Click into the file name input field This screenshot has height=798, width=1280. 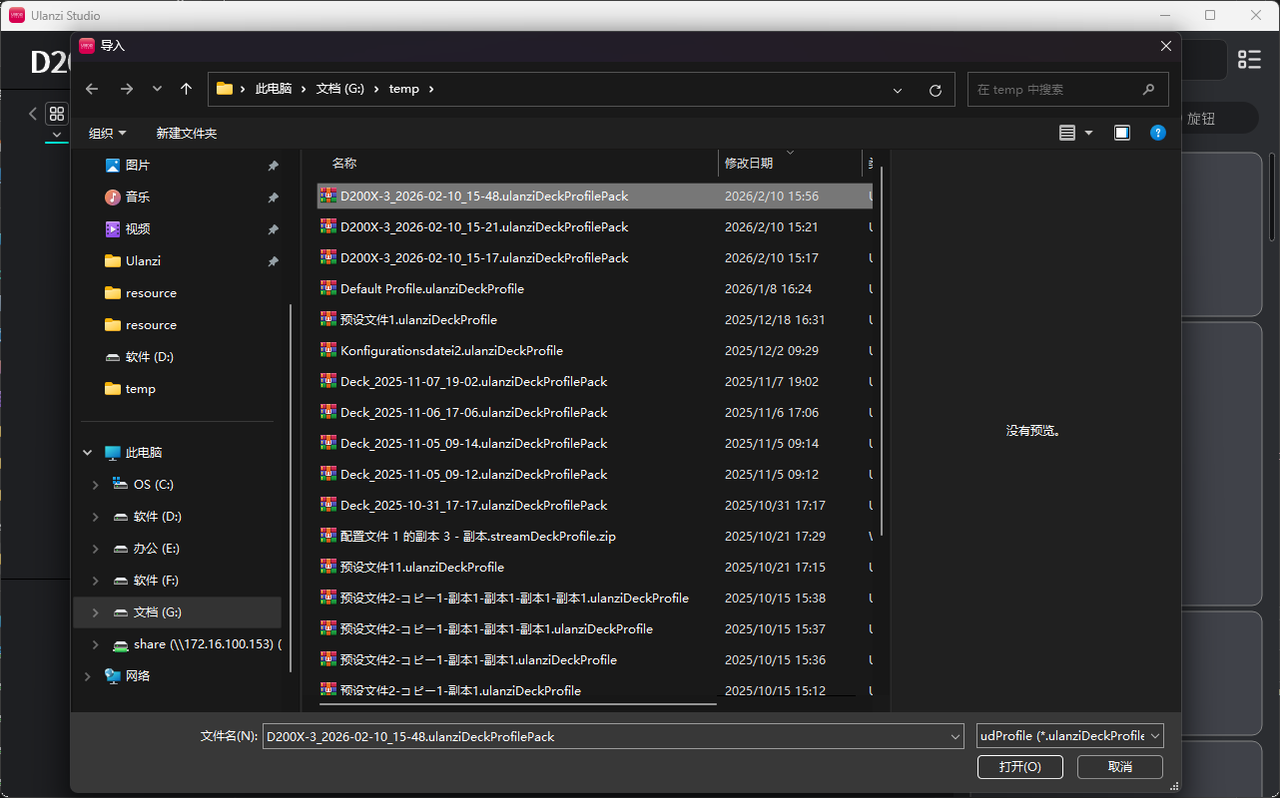tap(600, 736)
